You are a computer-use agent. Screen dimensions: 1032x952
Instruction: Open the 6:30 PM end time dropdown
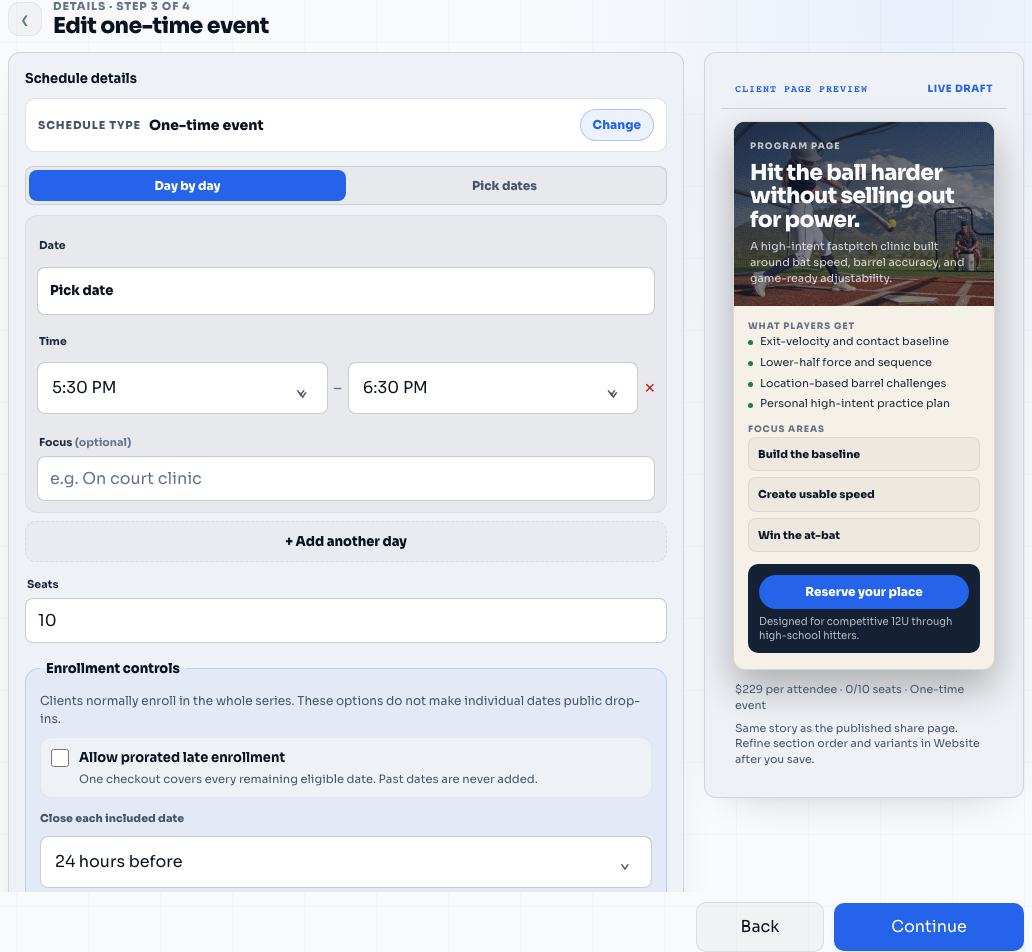pyautogui.click(x=492, y=388)
